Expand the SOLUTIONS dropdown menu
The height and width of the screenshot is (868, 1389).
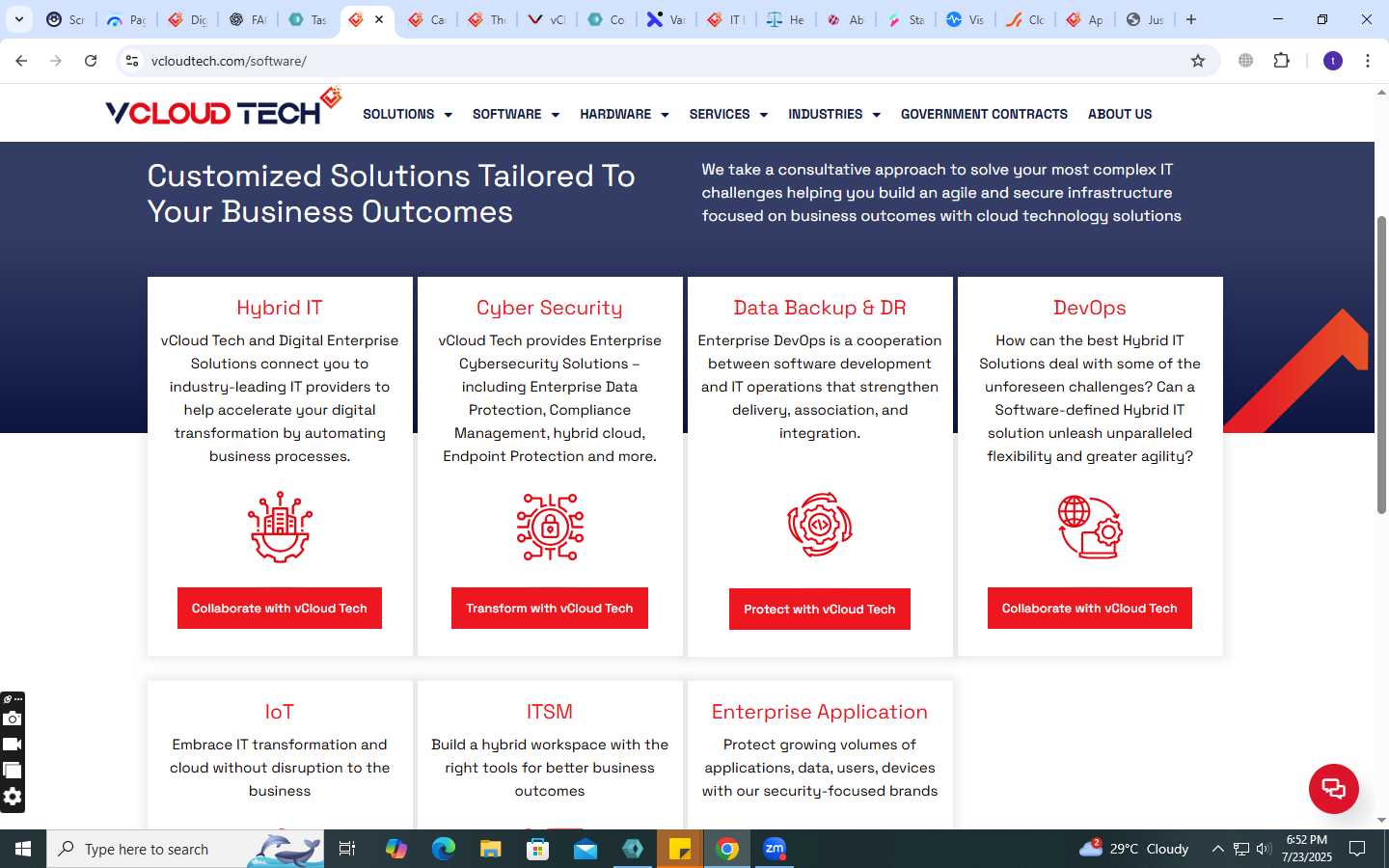tap(407, 114)
